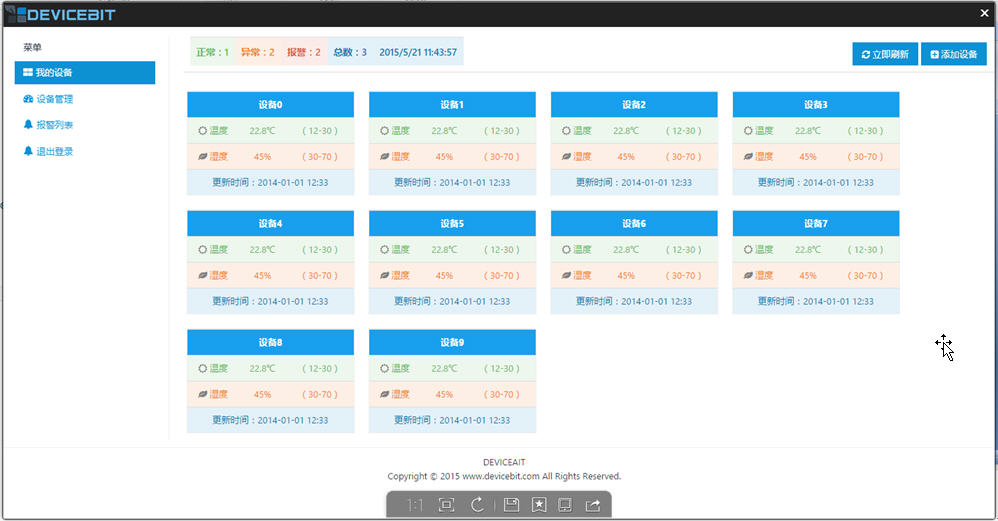Image resolution: width=998 pixels, height=521 pixels.
Task: Select the 设备9 card header
Action: [x=452, y=343]
